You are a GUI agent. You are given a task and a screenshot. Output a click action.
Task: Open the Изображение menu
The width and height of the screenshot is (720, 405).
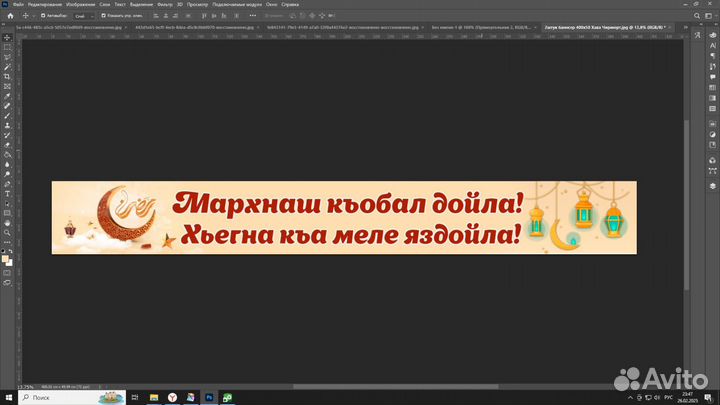[80, 5]
